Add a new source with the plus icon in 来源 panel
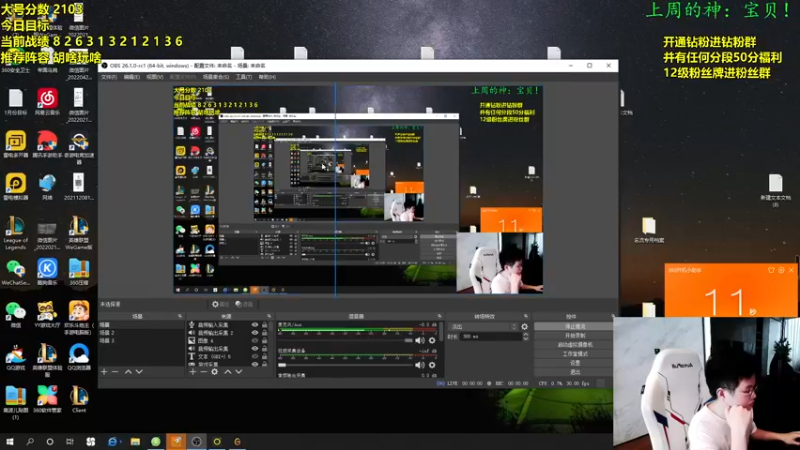 [193, 372]
